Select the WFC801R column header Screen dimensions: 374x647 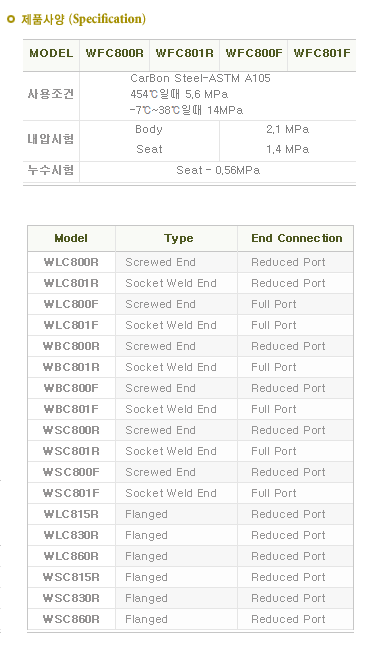pyautogui.click(x=185, y=53)
